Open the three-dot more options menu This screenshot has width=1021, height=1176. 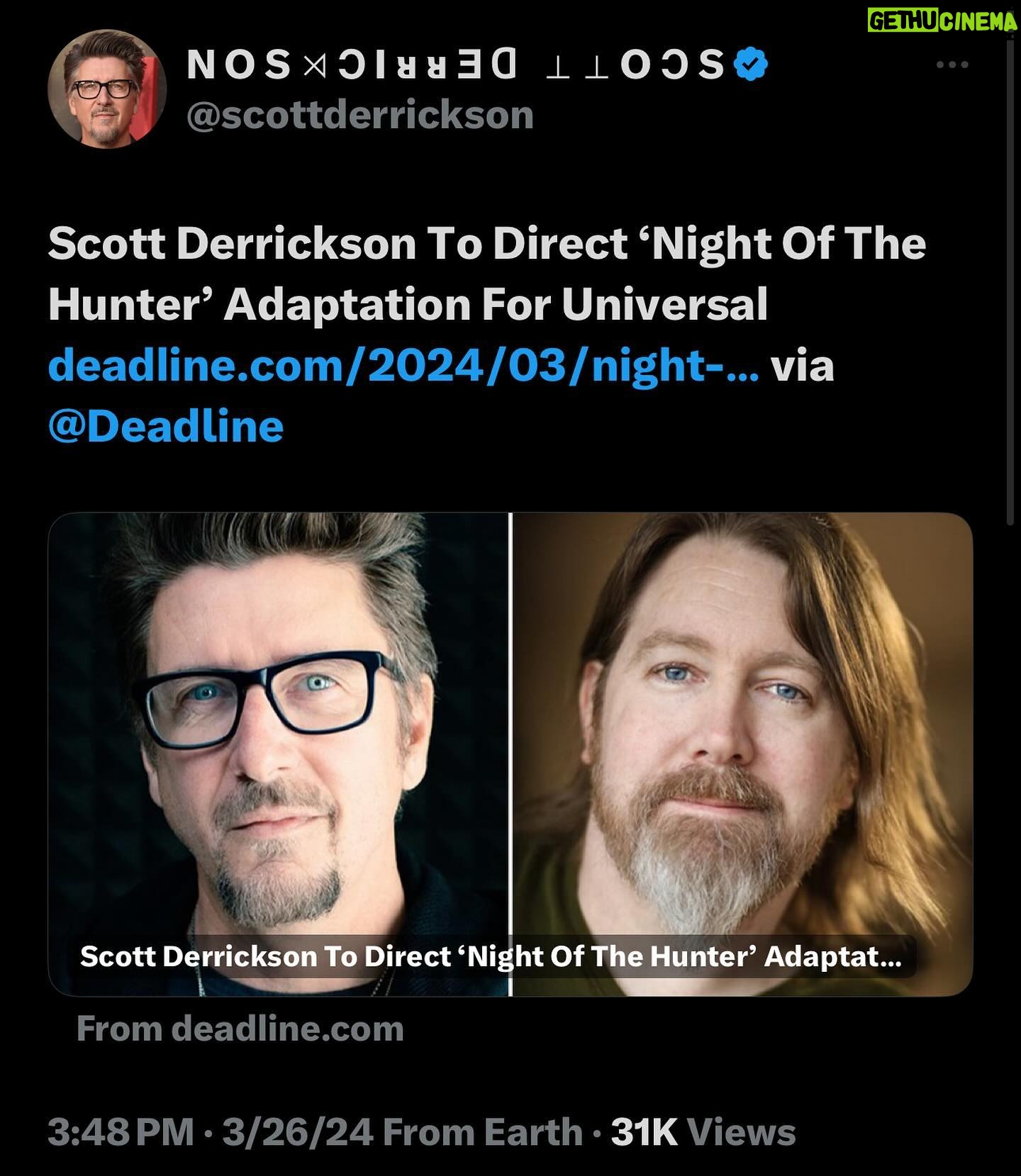point(952,65)
